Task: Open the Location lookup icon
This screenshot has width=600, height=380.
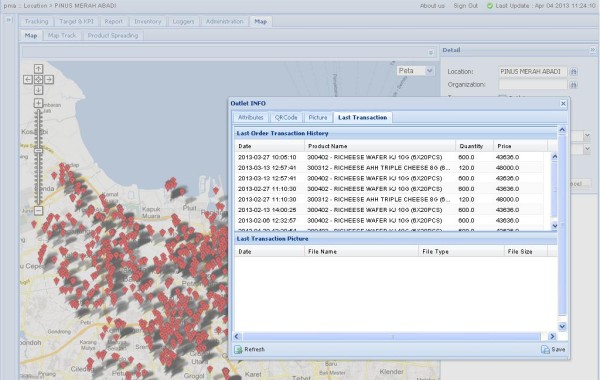Action: (x=573, y=72)
